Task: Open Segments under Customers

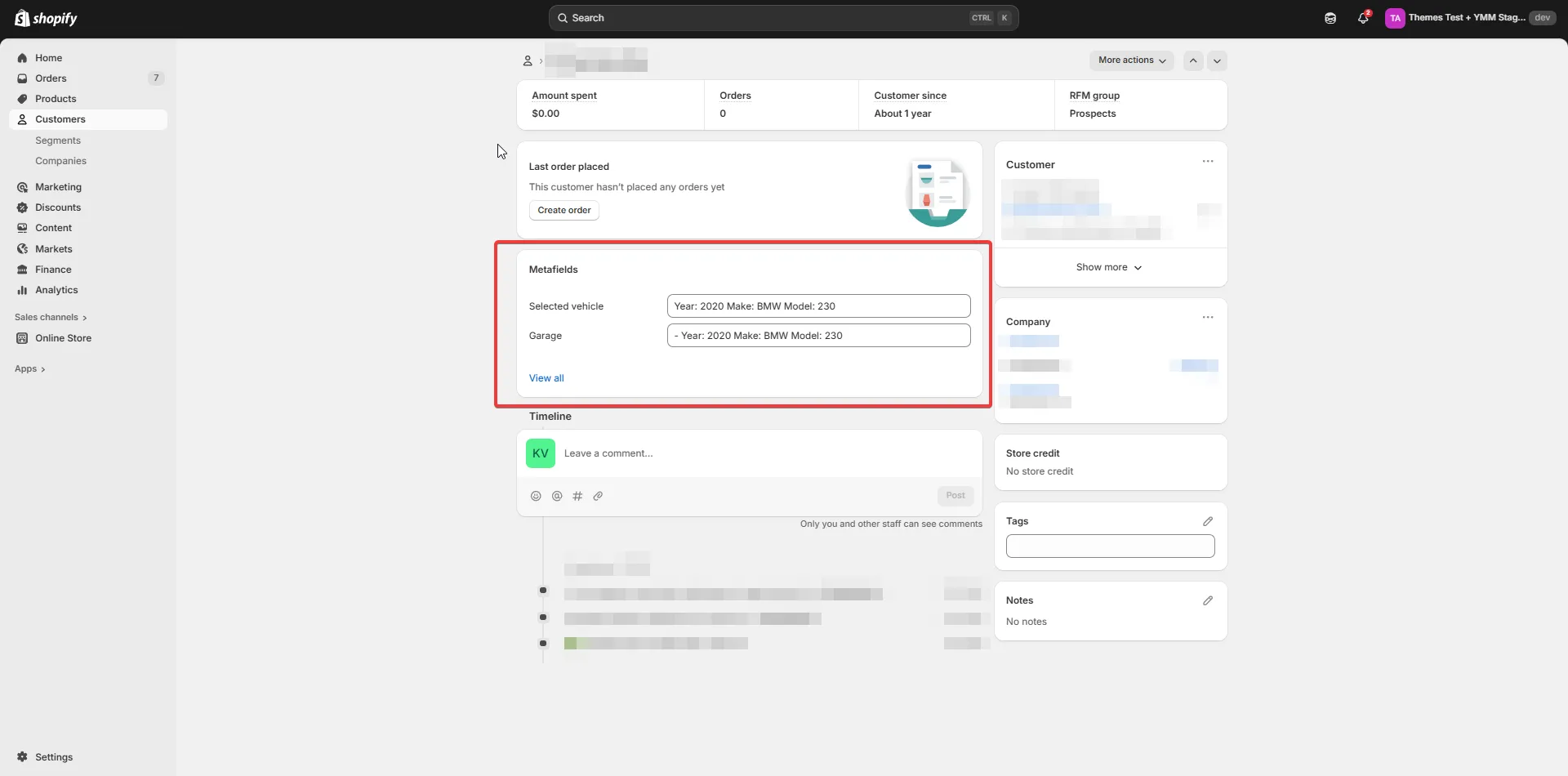Action: tap(58, 140)
